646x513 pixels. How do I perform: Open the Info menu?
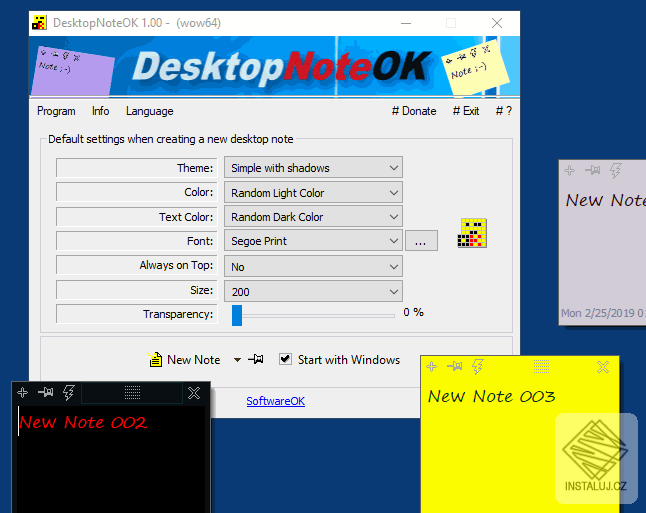pos(100,111)
